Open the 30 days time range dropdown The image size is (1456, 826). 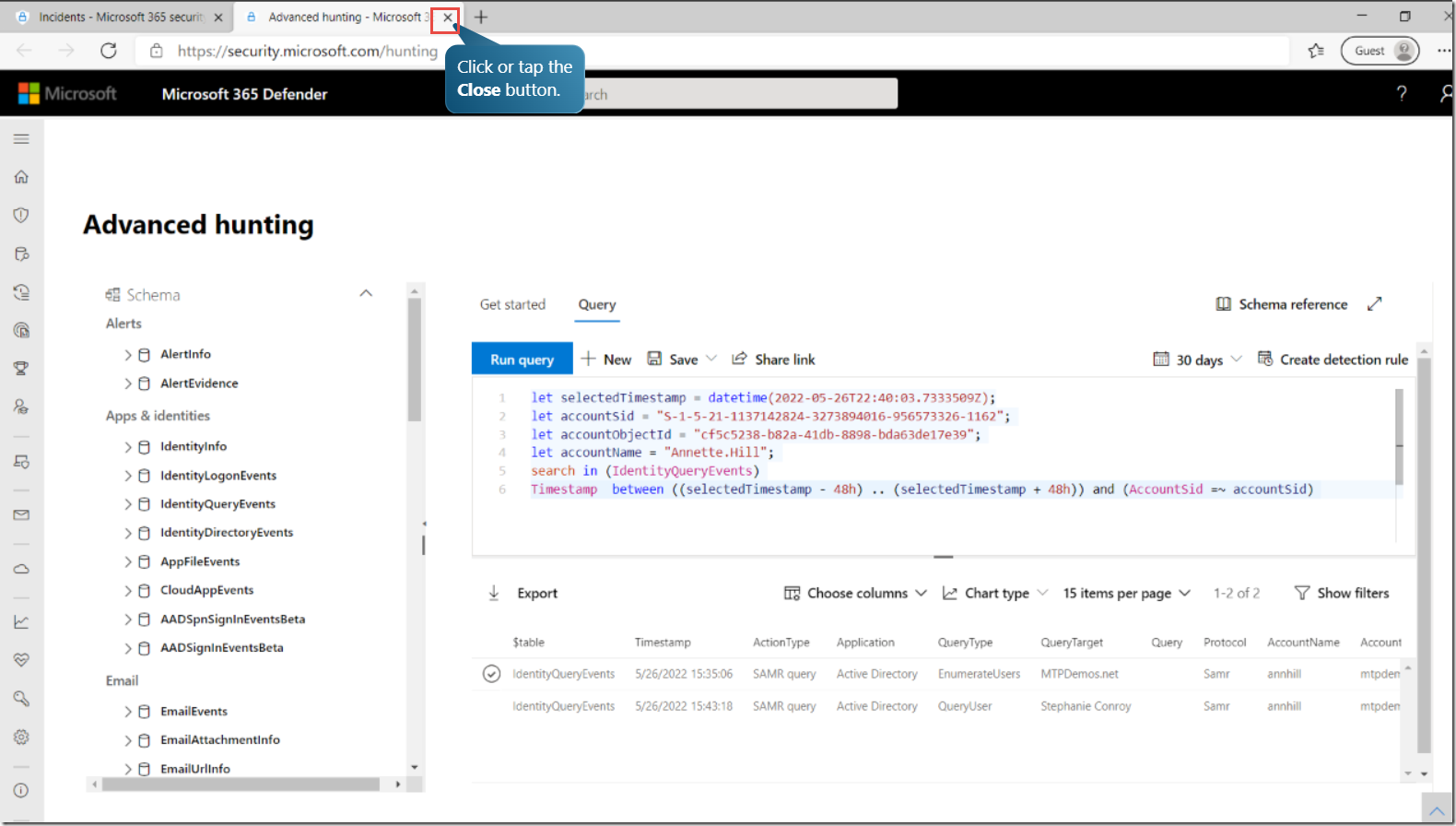[x=1197, y=360]
